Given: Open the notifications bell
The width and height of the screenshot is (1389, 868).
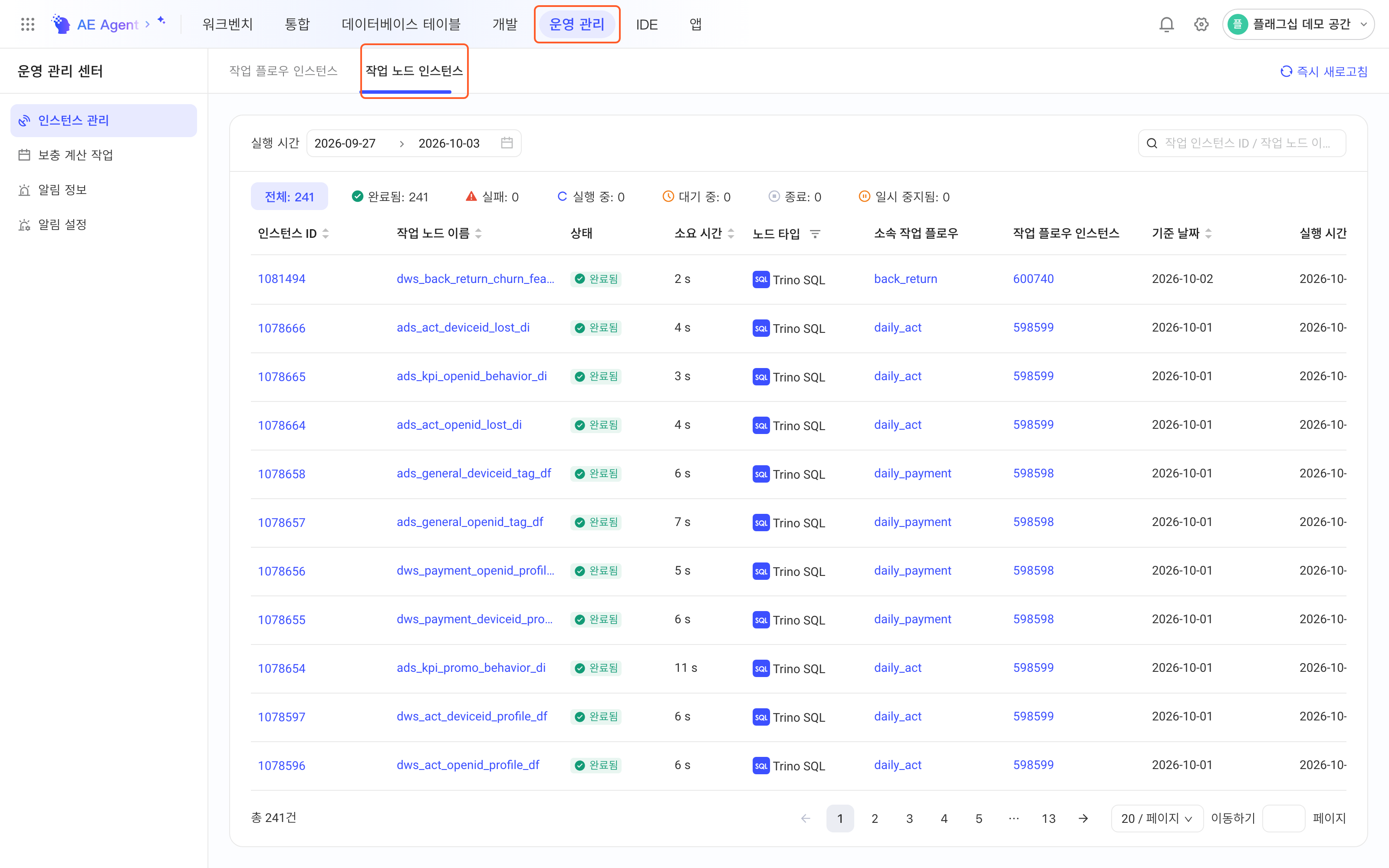Looking at the screenshot, I should 1166,24.
